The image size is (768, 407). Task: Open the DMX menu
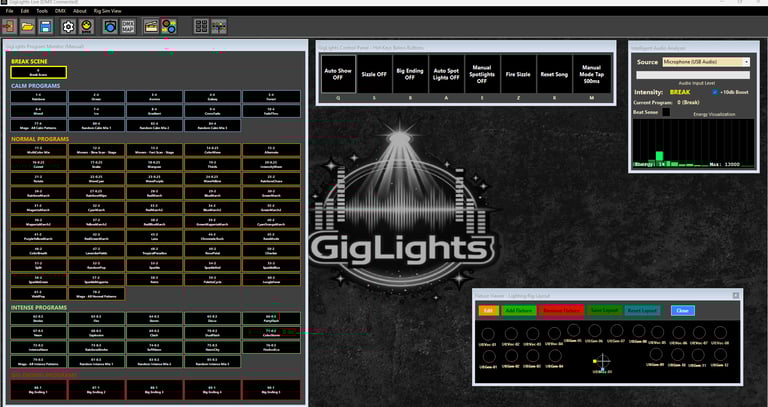60,11
